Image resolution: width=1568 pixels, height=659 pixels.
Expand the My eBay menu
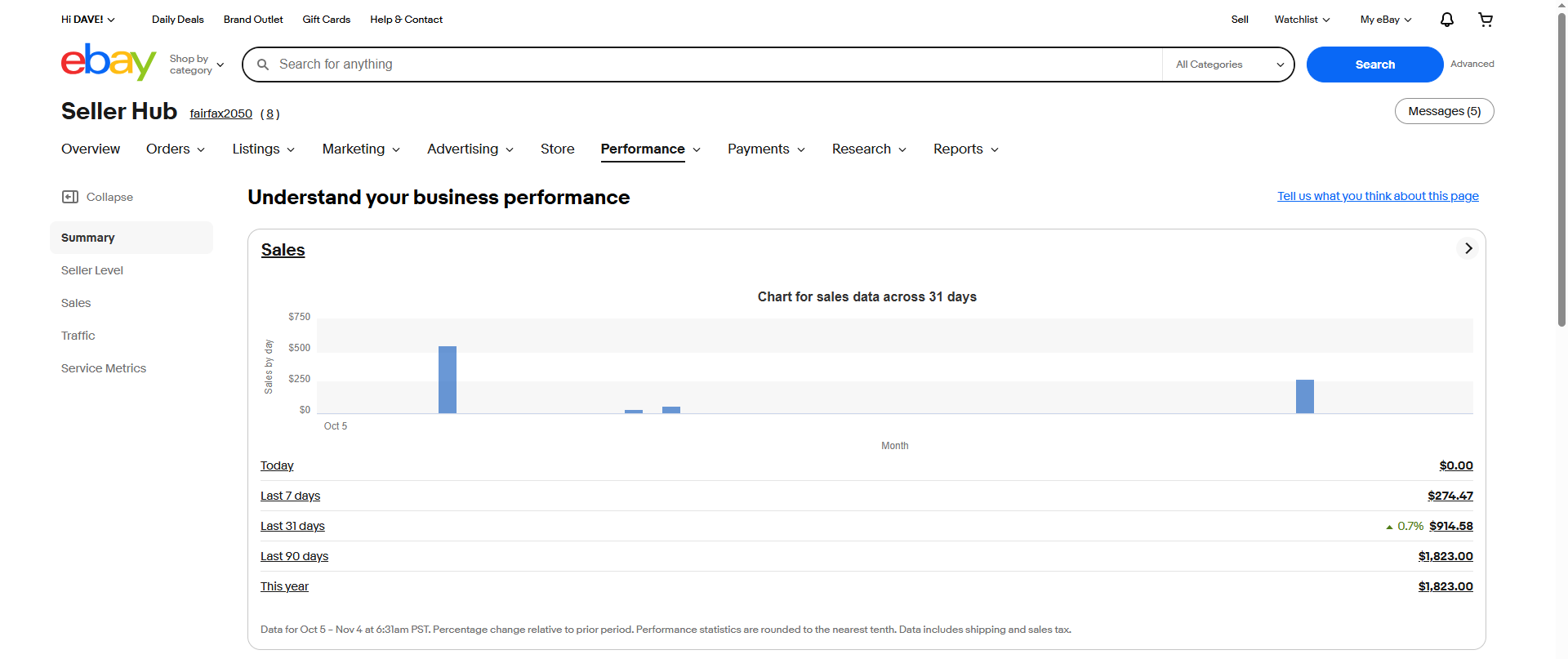1386,20
